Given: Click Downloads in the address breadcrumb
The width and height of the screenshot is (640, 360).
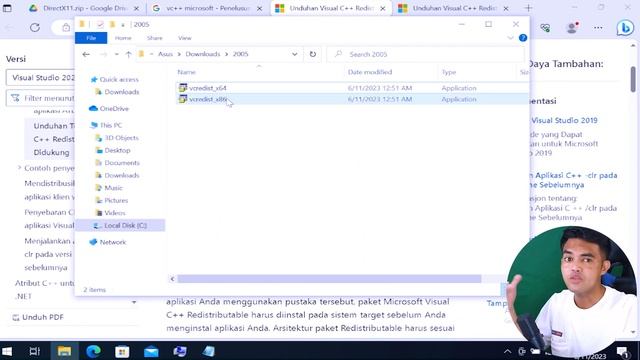Looking at the screenshot, I should pyautogui.click(x=202, y=54).
